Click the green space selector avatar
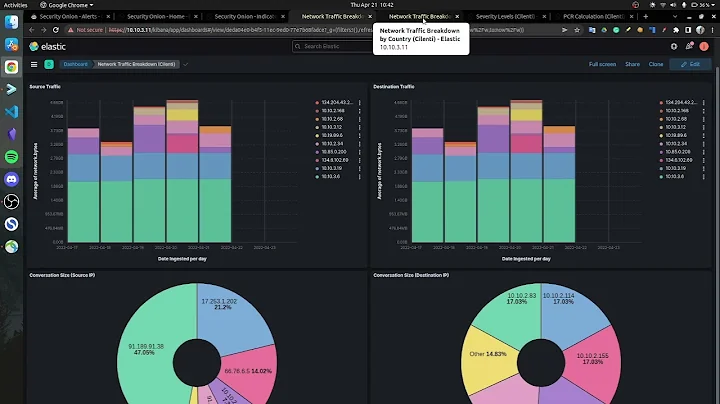Viewport: 720px width, 404px height. click(49, 64)
